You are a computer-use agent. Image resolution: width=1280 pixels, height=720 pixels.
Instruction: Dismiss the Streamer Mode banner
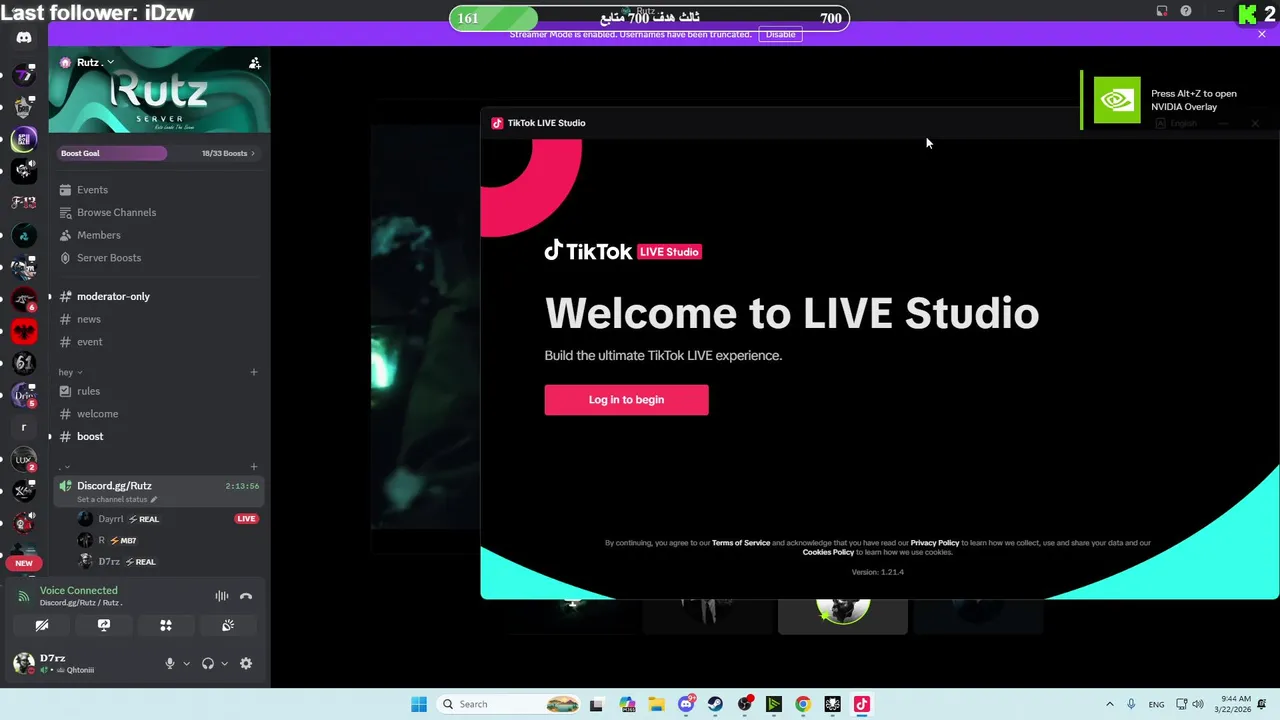pos(1262,34)
